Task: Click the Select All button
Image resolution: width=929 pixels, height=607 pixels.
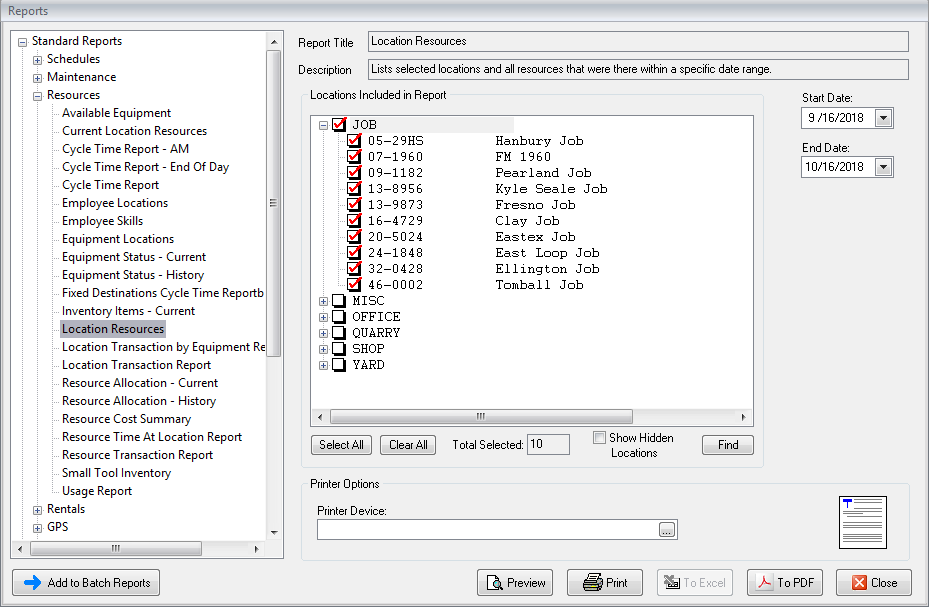Action: coord(342,445)
